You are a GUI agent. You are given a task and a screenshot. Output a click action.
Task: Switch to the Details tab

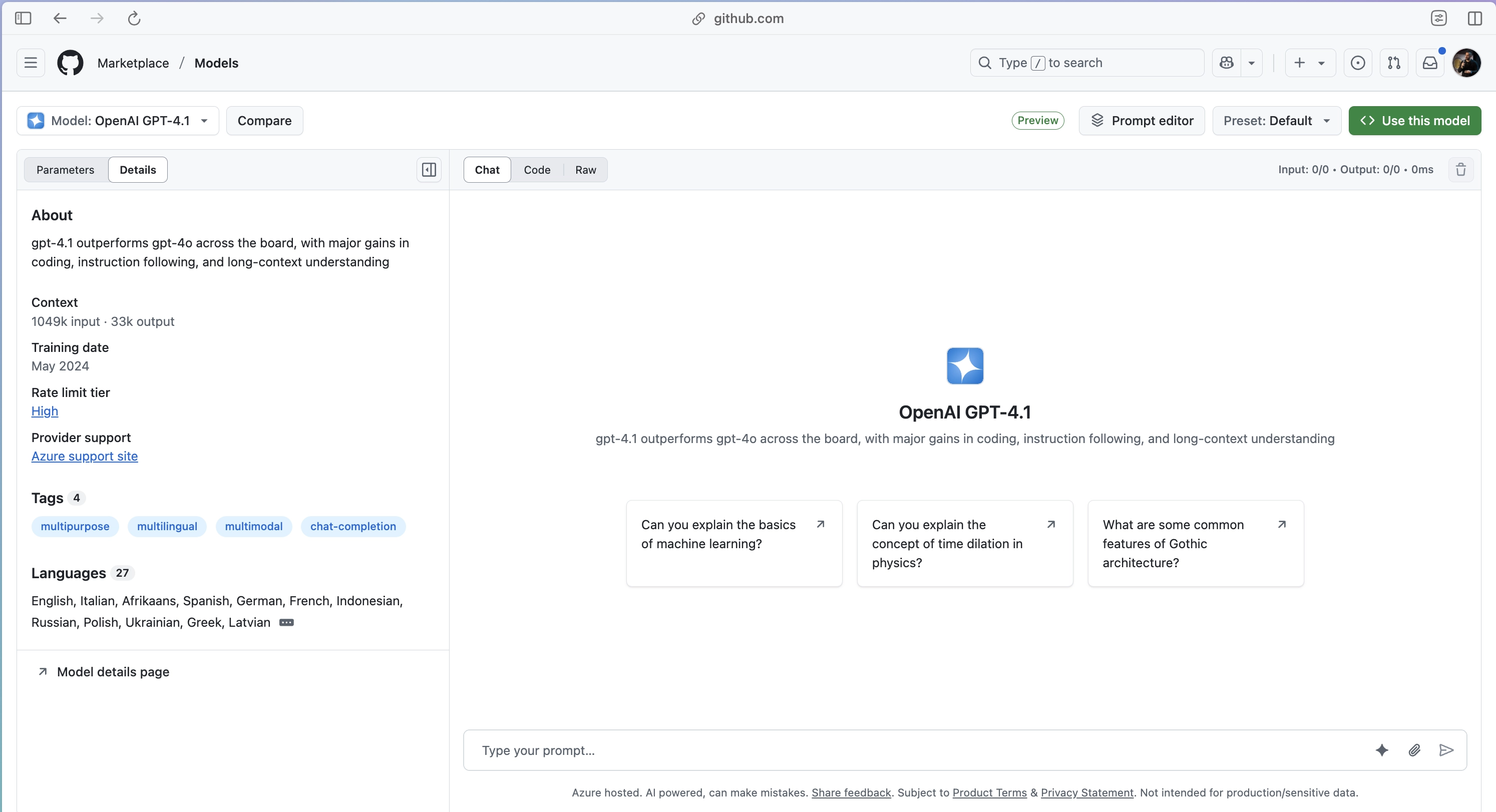[x=138, y=170]
